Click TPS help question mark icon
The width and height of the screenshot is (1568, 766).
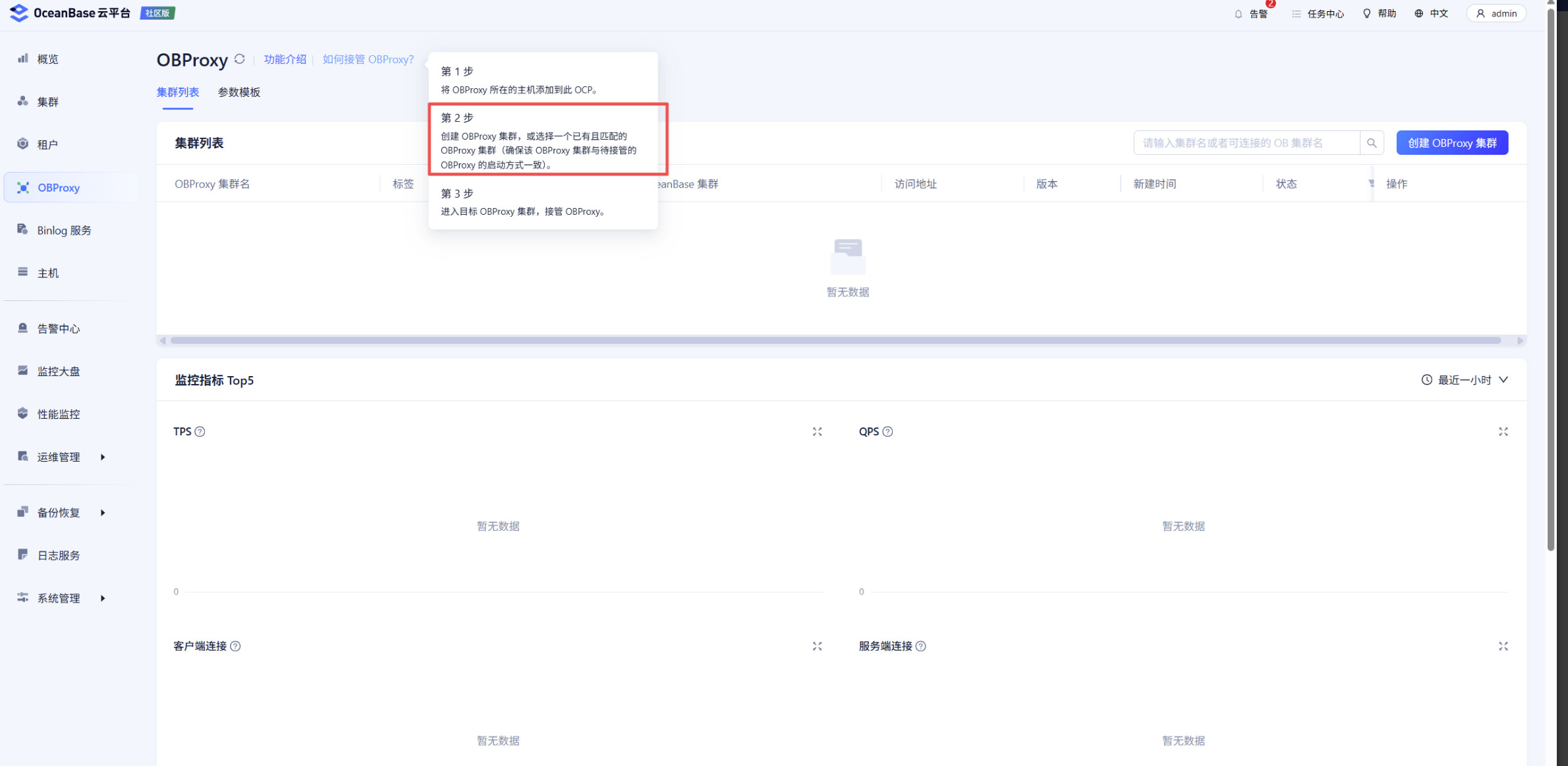tap(200, 431)
